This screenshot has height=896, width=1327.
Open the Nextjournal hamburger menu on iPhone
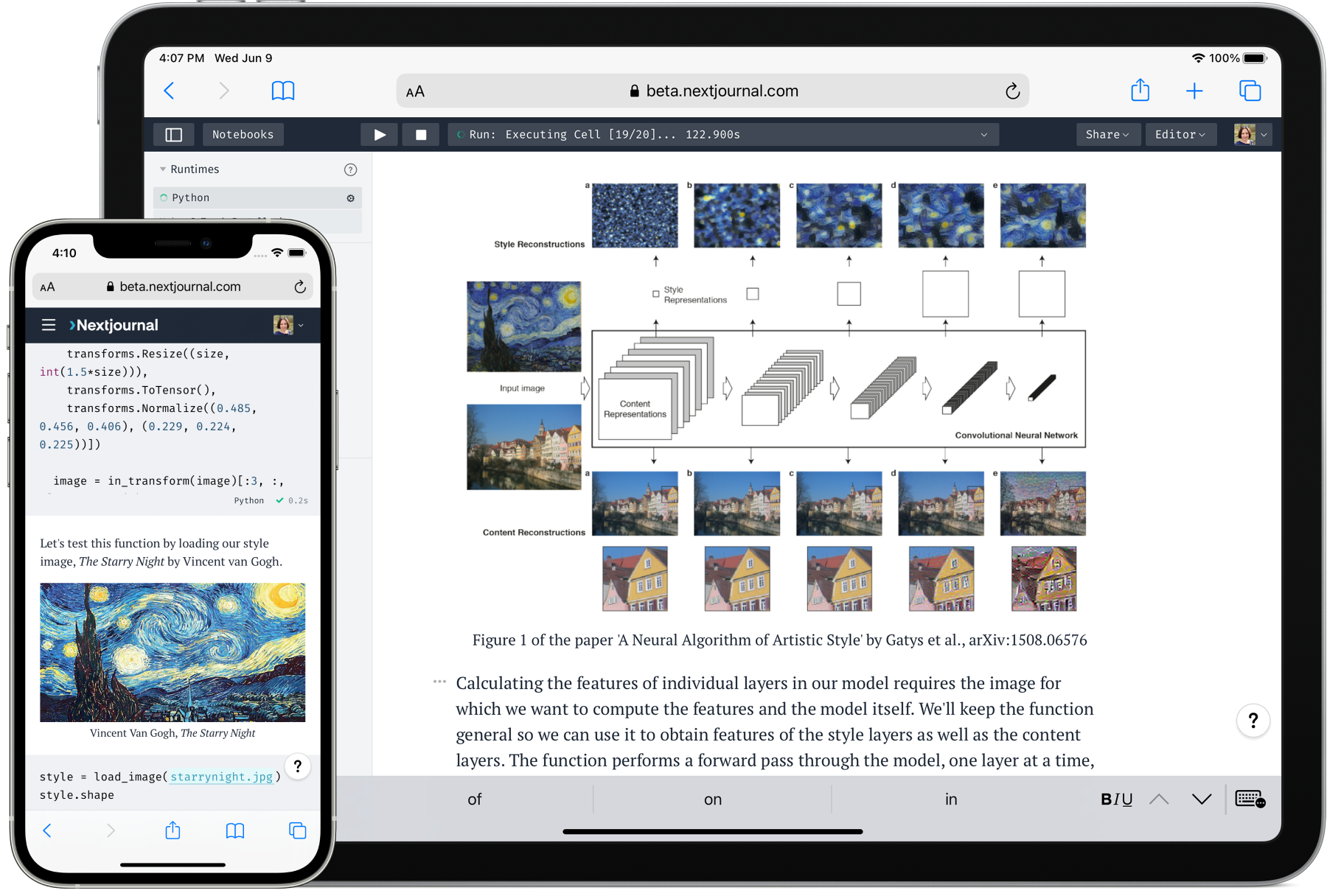point(49,325)
